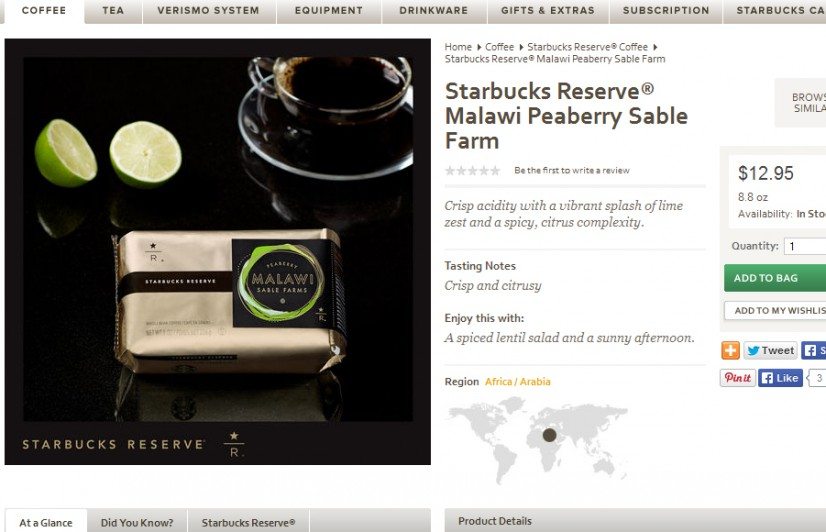
Task: Open the Verismo System menu
Action: [209, 11]
